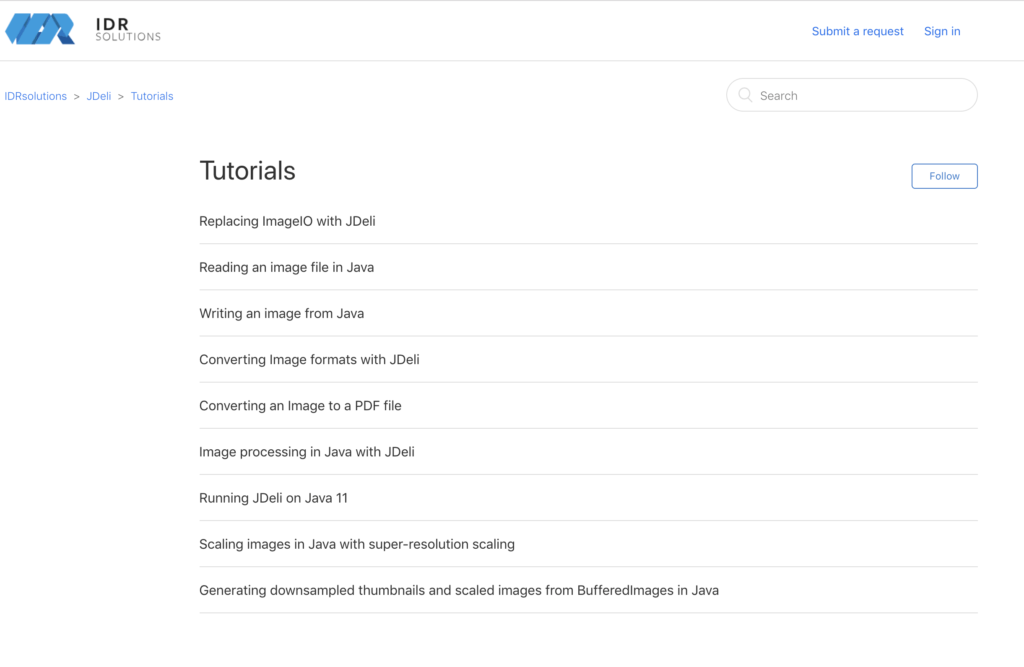Open Converting Image formats with JDeli
The height and width of the screenshot is (667, 1024).
pos(309,359)
